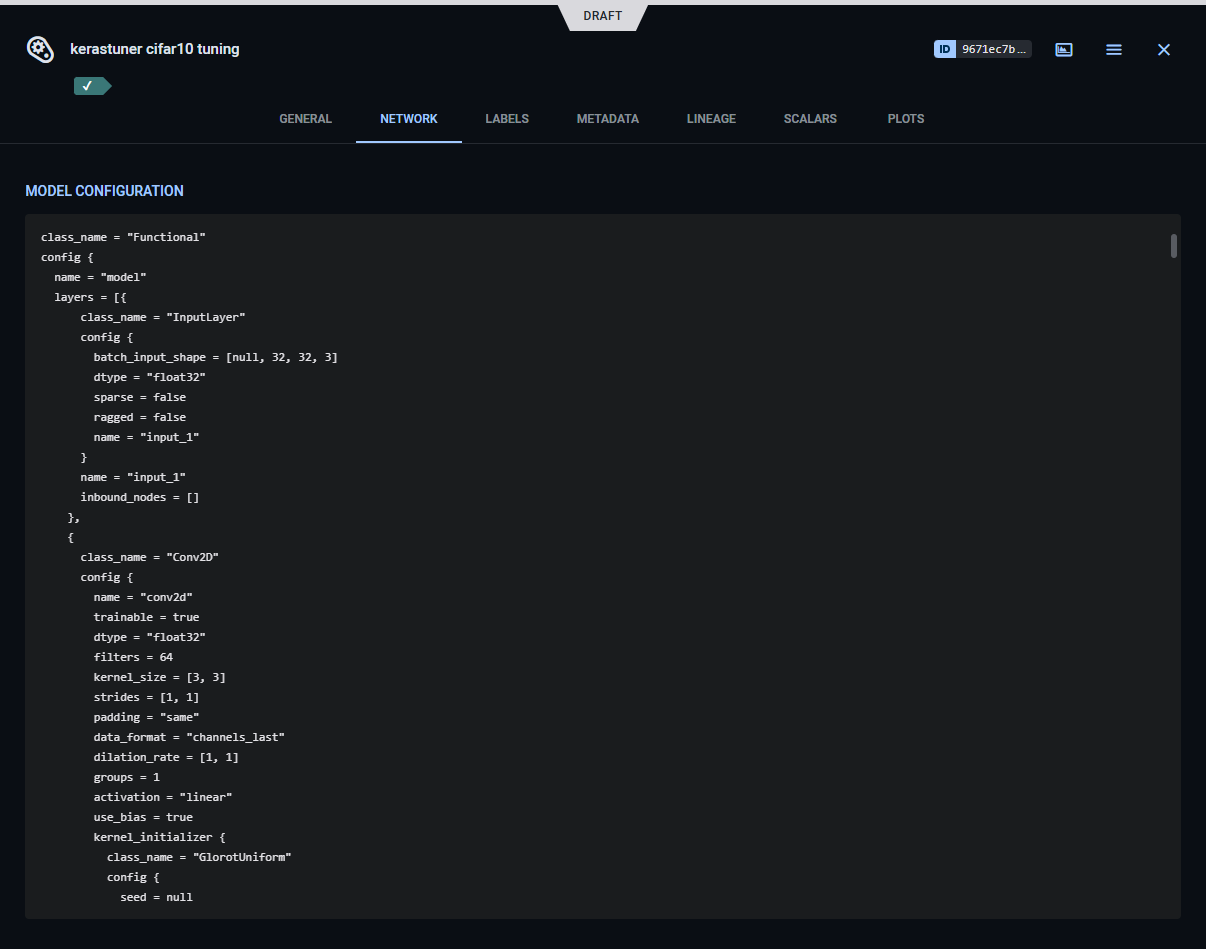Click the DRAFT status badge
The width and height of the screenshot is (1206, 949).
tap(602, 16)
